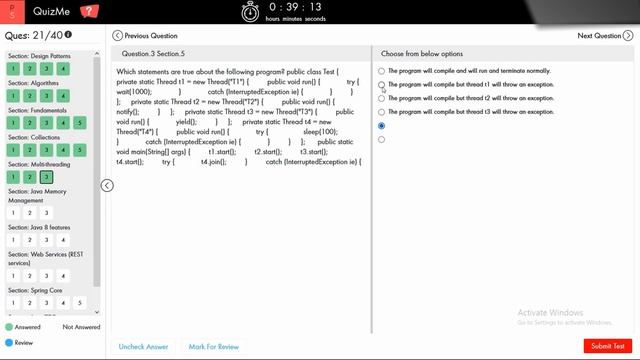Click the Uncheck Answer button
This screenshot has height=360, width=640.
coord(143,347)
